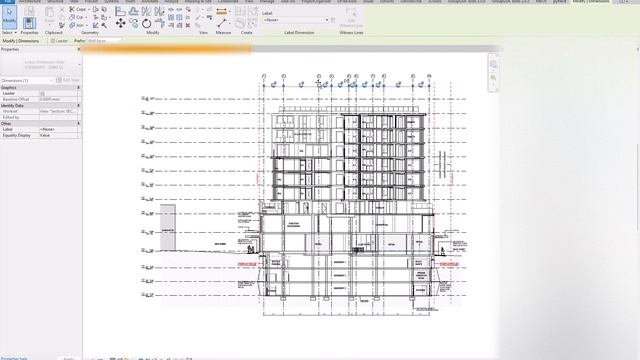Image resolution: width=640 pixels, height=360 pixels.
Task: Open Label dropdown in Label Dimension panel
Action: pyautogui.click(x=327, y=20)
